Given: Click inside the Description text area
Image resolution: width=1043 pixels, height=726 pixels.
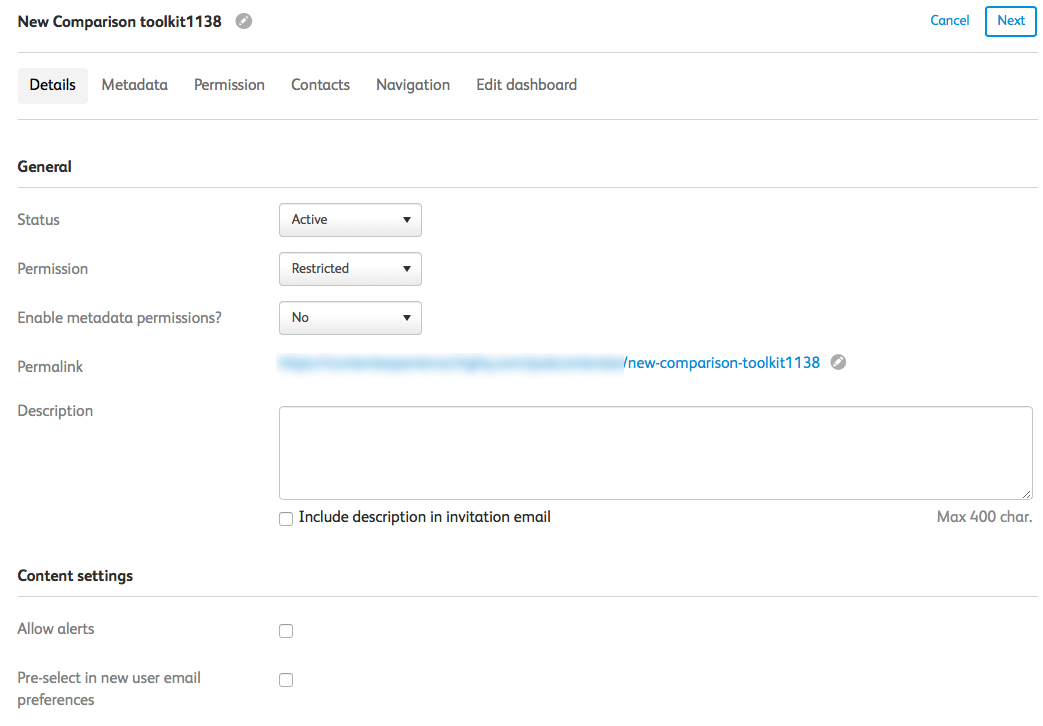Looking at the screenshot, I should [x=655, y=452].
